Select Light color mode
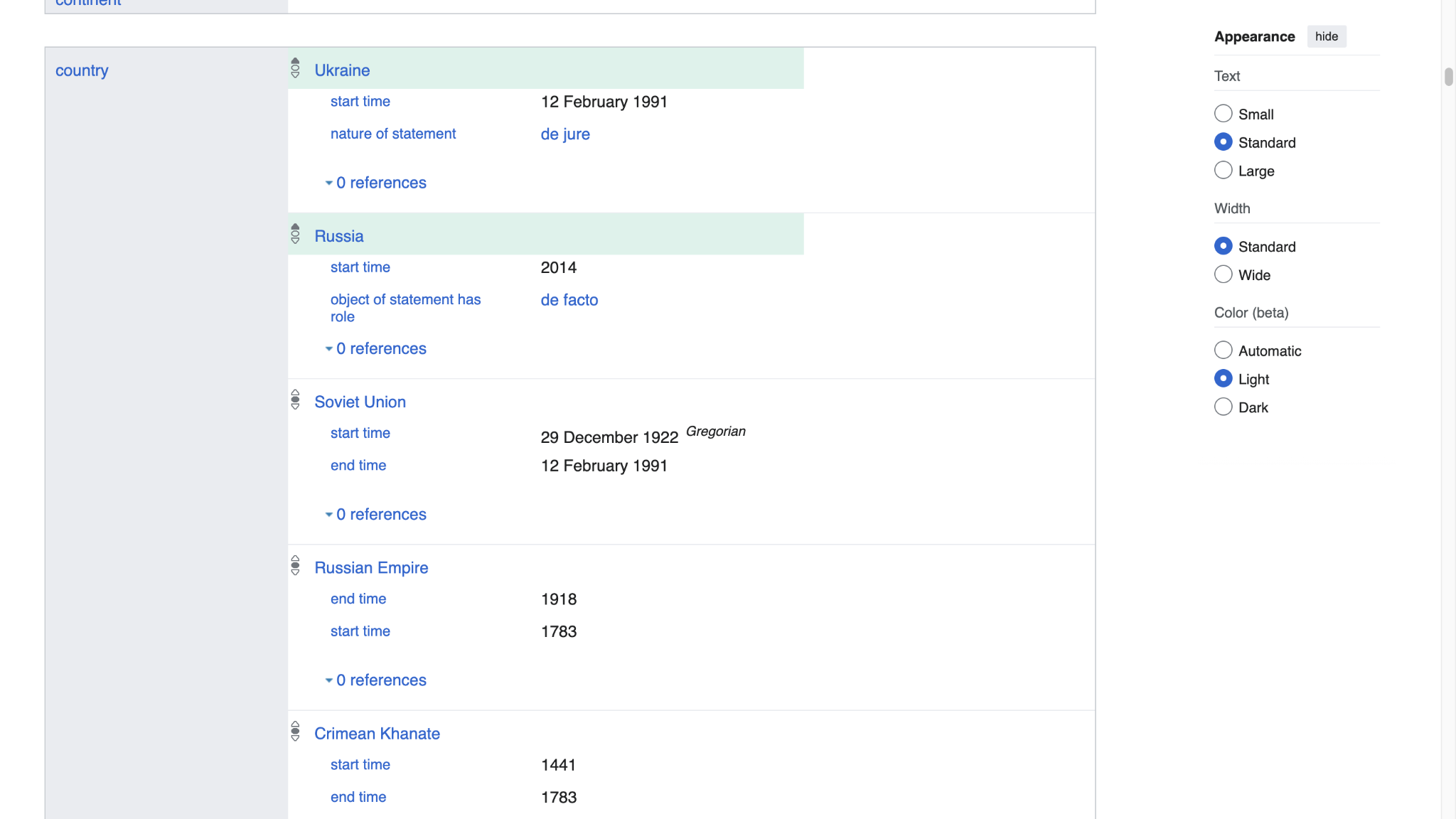Screen dimensions: 1456x819 tap(1223, 379)
